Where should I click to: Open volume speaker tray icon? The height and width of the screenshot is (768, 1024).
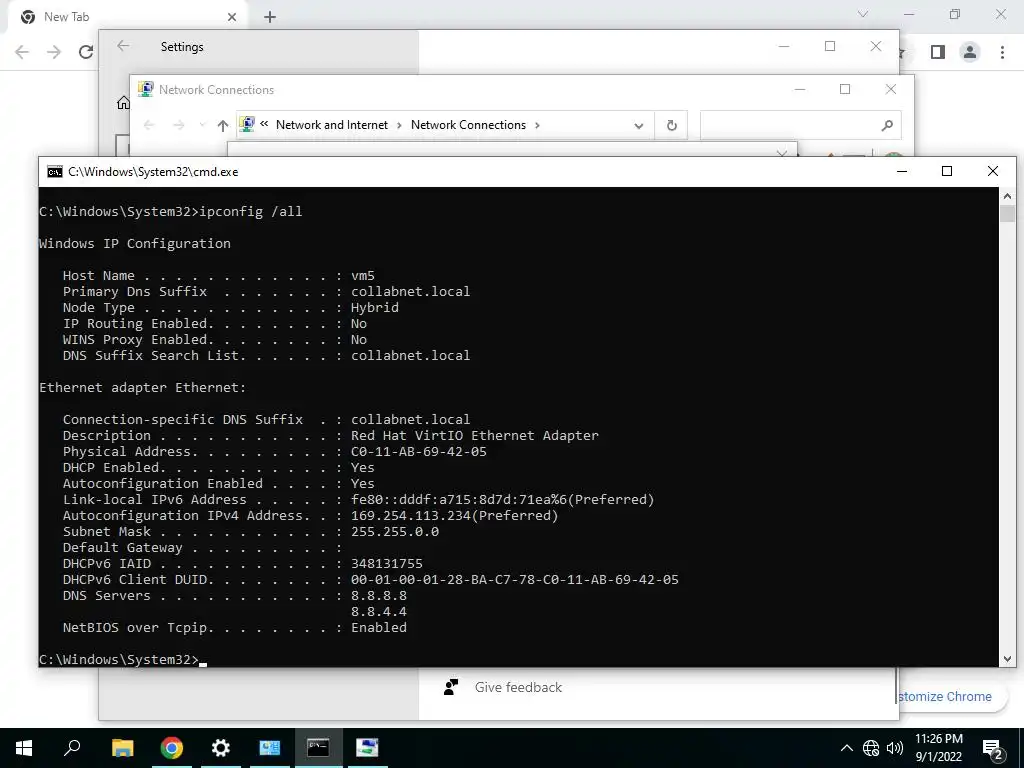[895, 748]
